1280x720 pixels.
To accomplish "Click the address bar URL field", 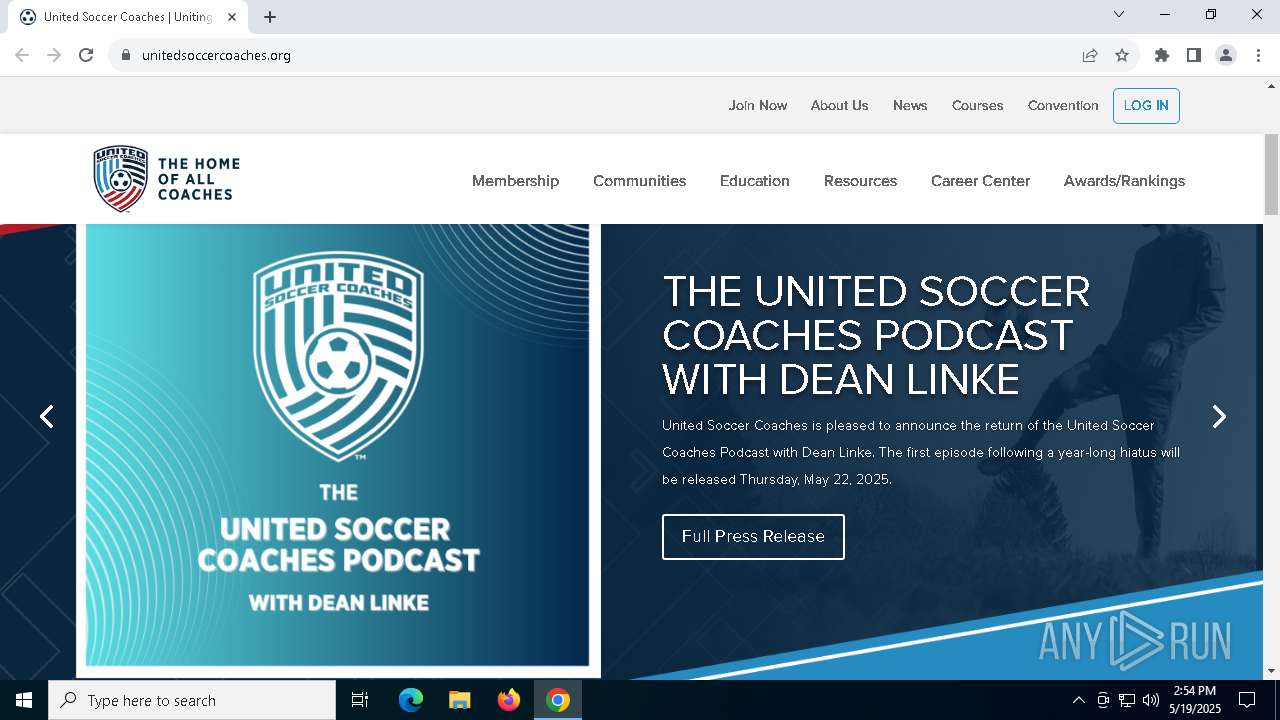I will (x=600, y=55).
